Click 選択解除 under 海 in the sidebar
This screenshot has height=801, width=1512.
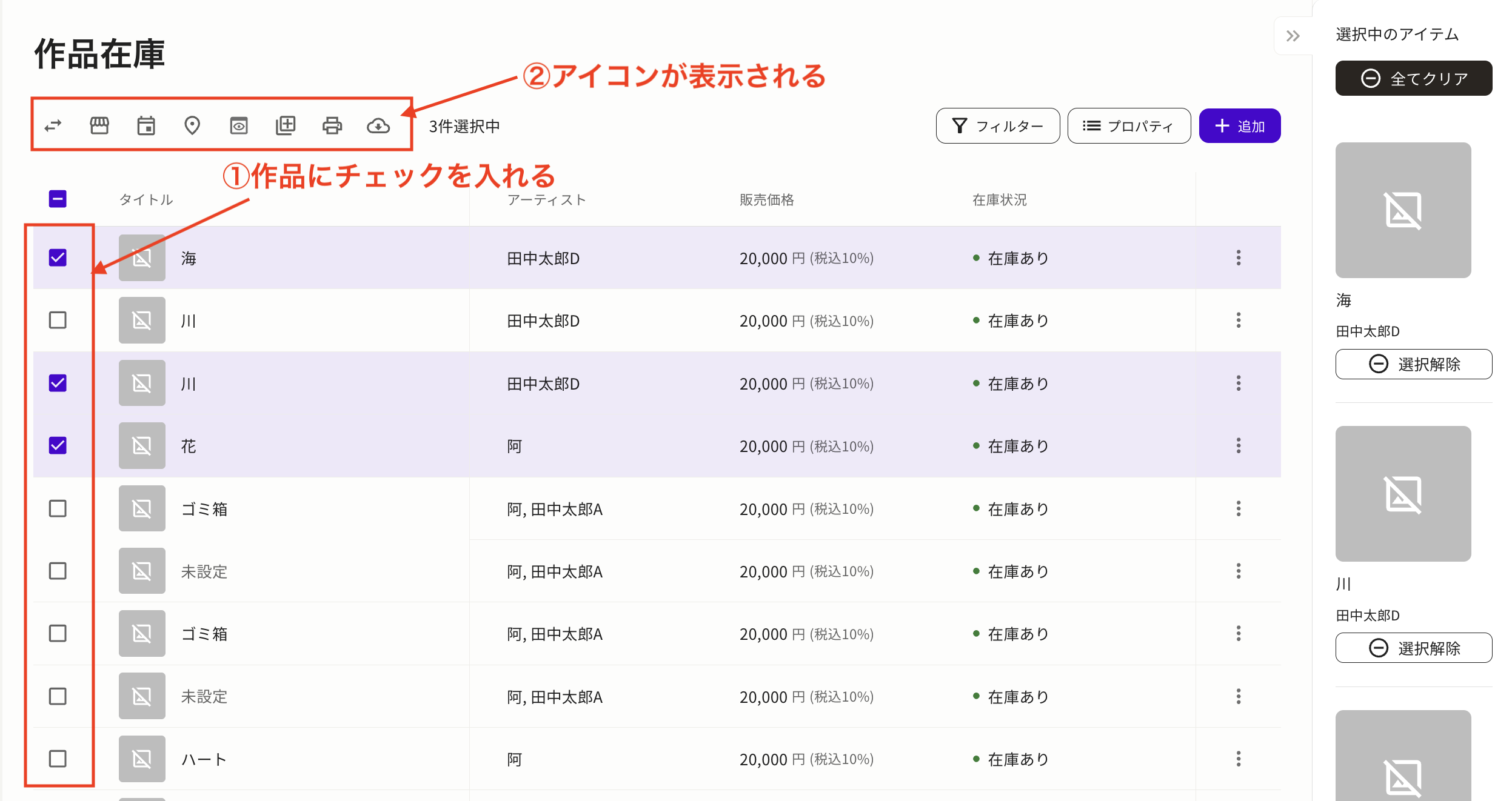tap(1413, 364)
